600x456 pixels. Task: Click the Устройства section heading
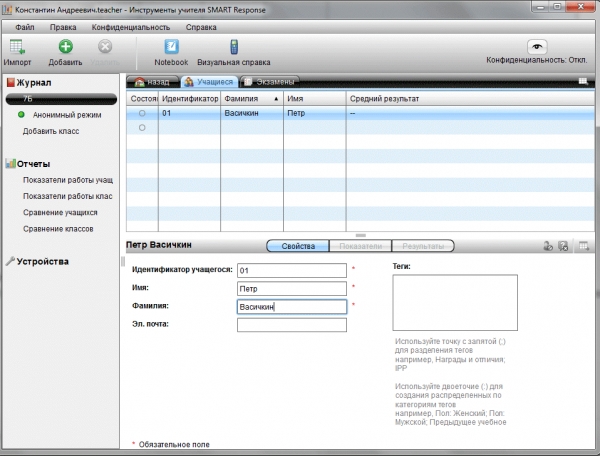[42, 261]
